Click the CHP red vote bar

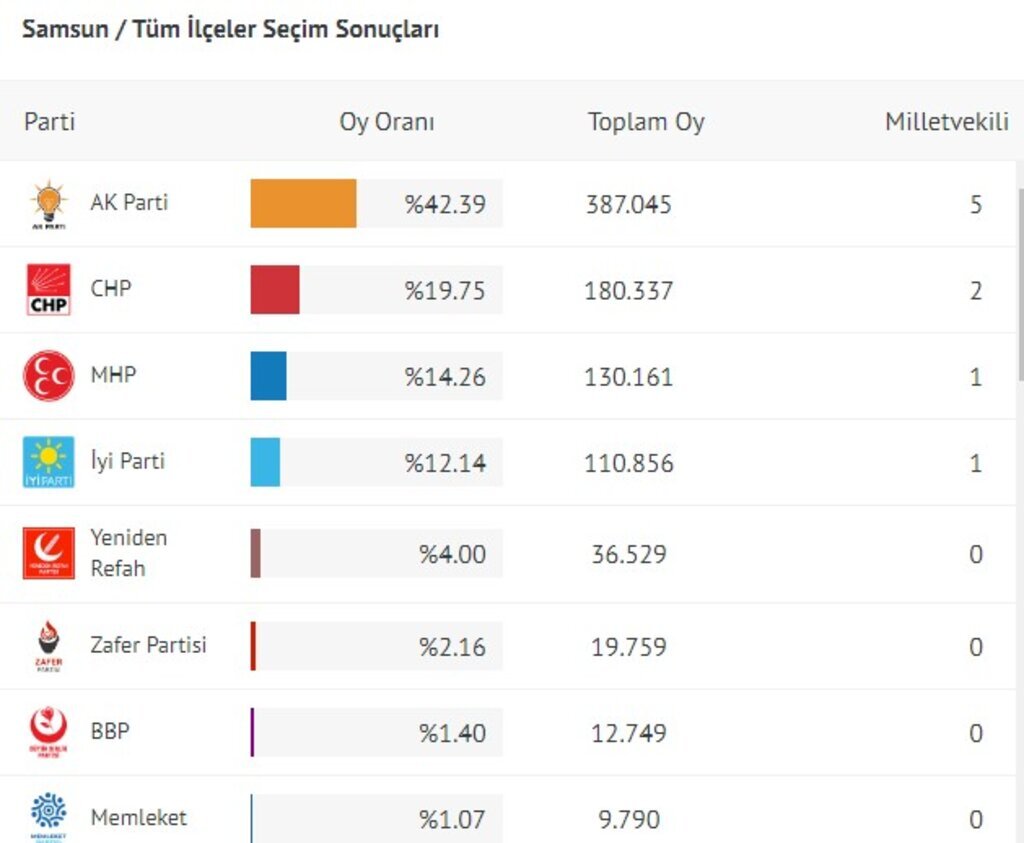pos(275,290)
